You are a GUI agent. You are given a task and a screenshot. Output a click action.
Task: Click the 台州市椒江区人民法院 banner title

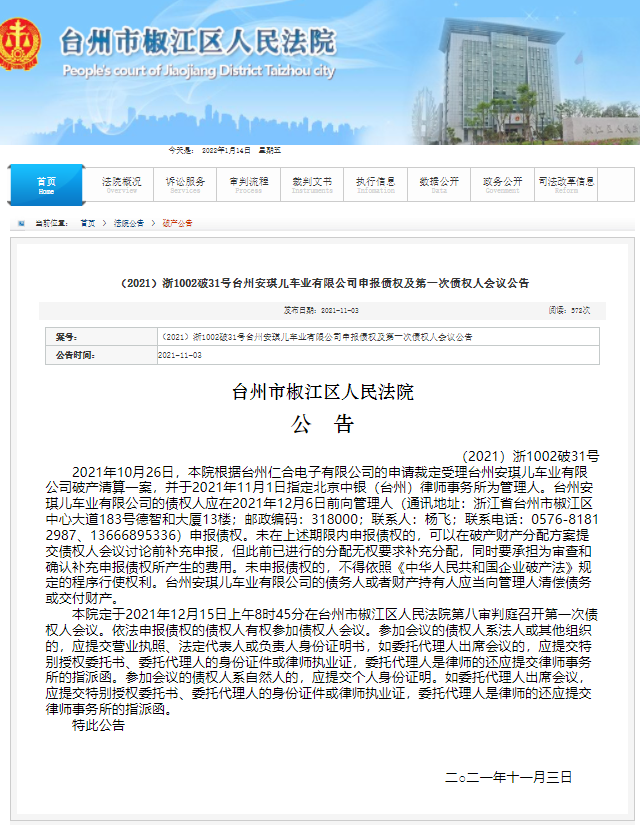pyautogui.click(x=198, y=42)
